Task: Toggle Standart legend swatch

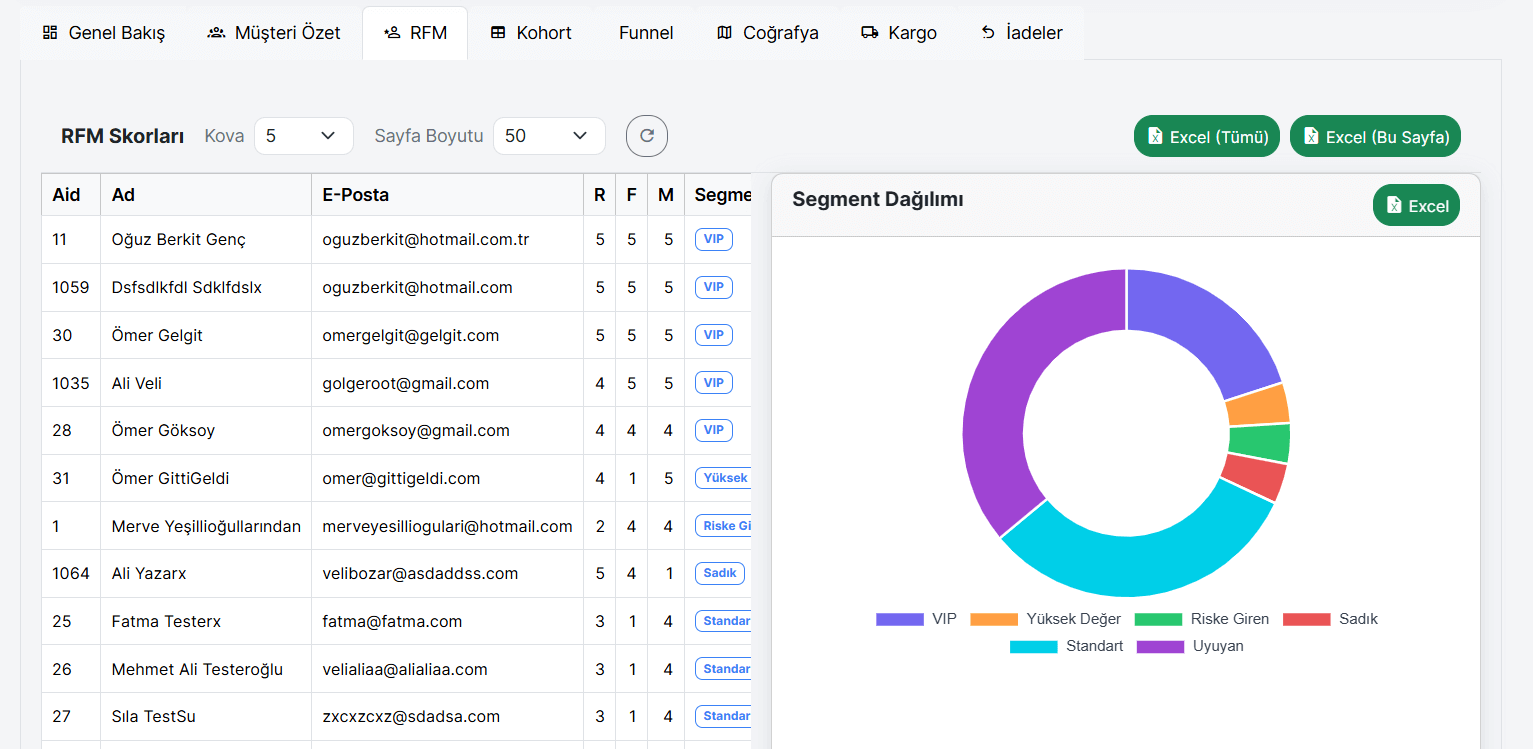Action: tap(1034, 646)
